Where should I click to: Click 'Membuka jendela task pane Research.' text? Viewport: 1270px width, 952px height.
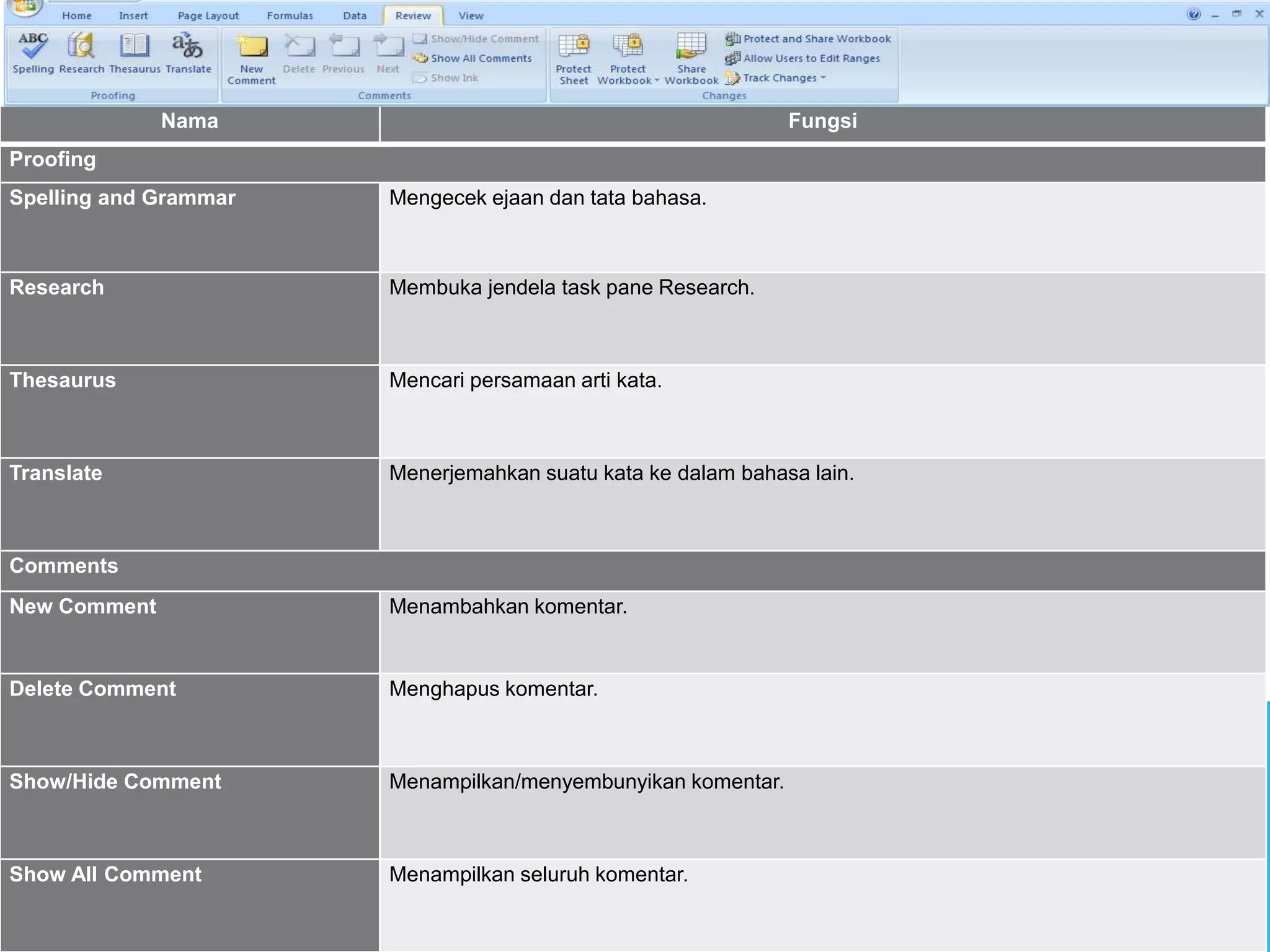[572, 288]
